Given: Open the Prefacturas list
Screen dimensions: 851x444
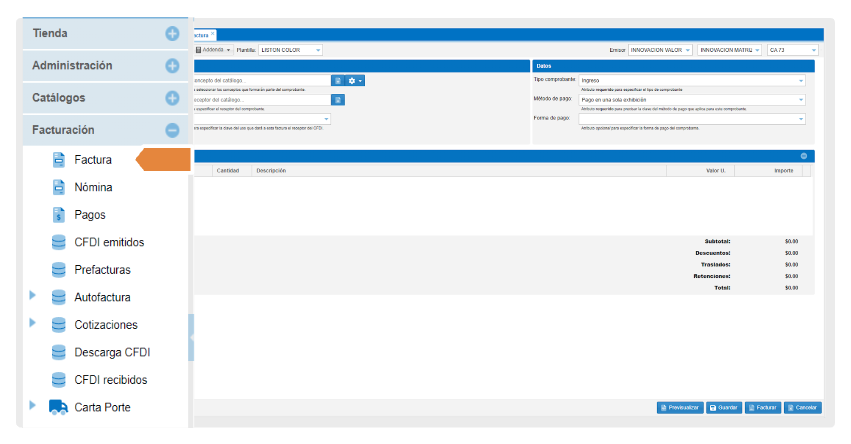Looking at the screenshot, I should (102, 270).
